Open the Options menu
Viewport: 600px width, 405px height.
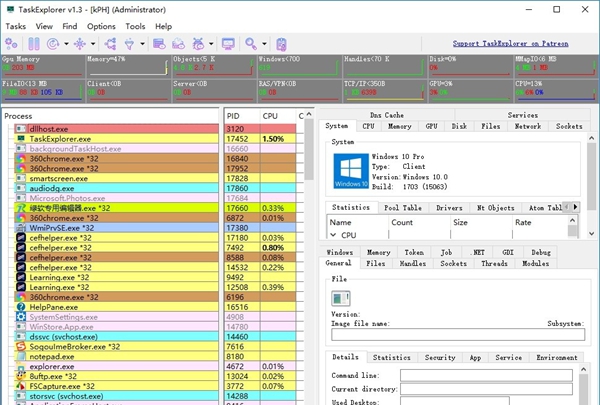click(x=101, y=26)
